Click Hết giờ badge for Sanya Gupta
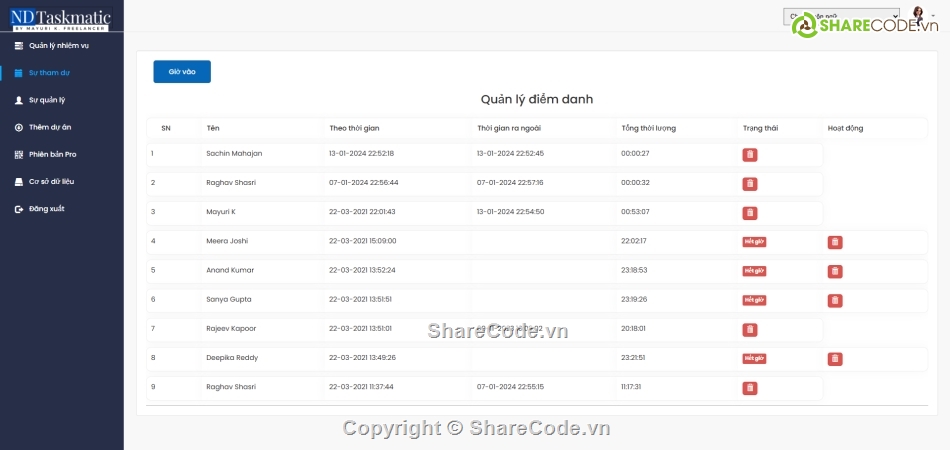Image resolution: width=950 pixels, height=450 pixels. pos(754,300)
